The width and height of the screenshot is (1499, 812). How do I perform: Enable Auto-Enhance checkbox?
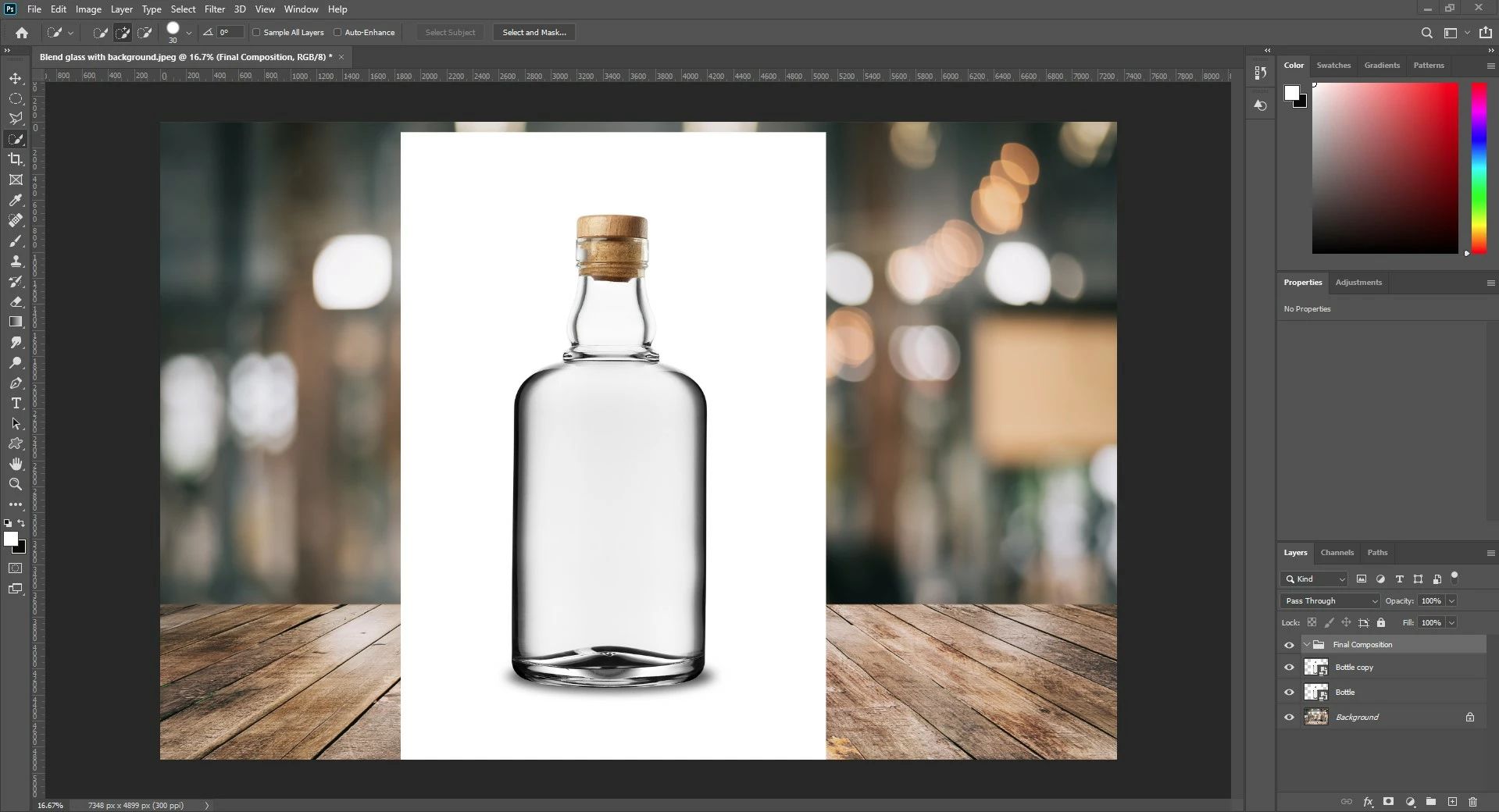pyautogui.click(x=337, y=33)
